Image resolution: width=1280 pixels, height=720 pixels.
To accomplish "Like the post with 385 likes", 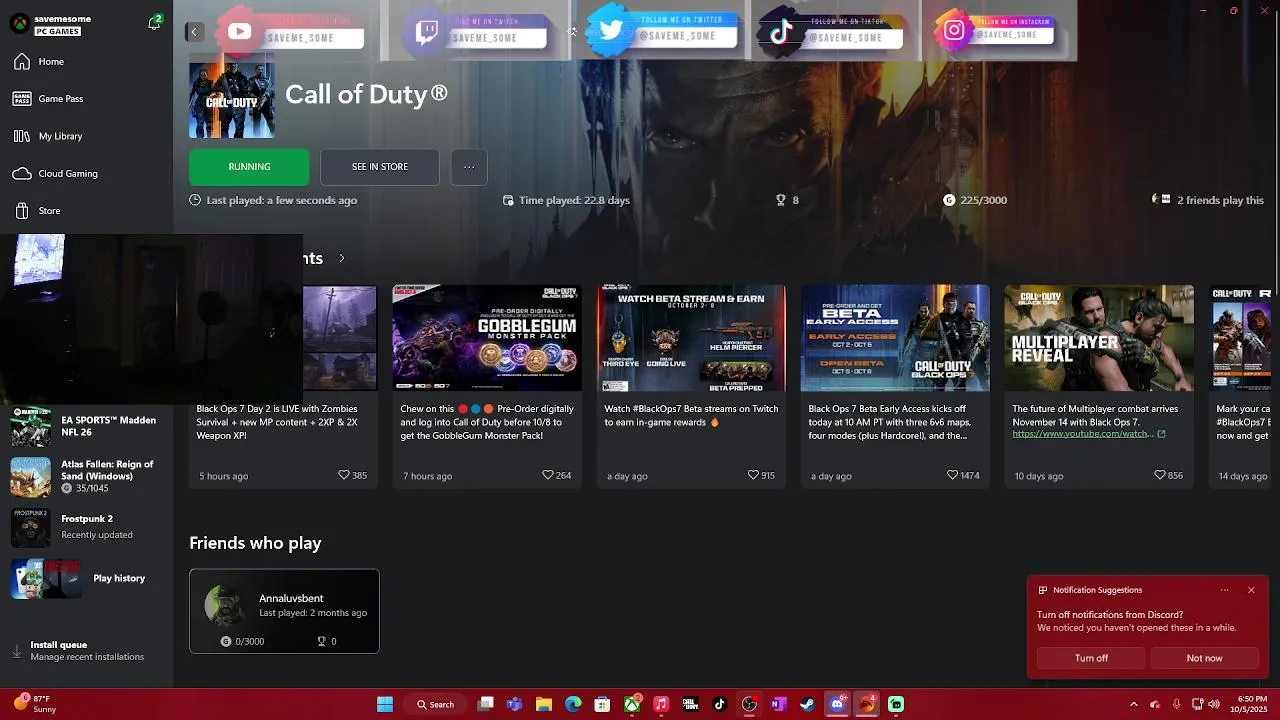I will click(344, 475).
